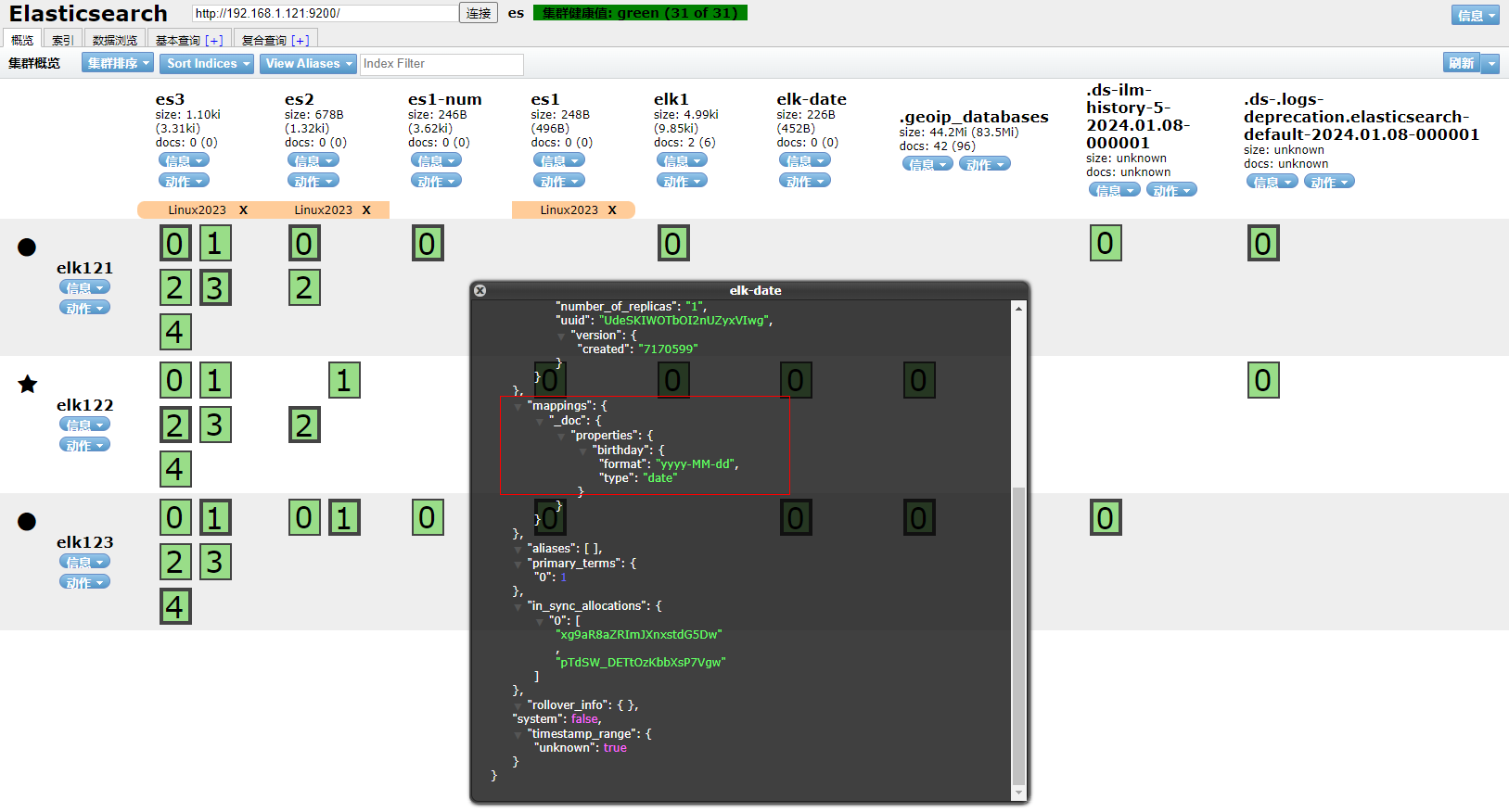Remove the Linux2023 alias under es3
The height and width of the screenshot is (812, 1509).
[x=244, y=210]
